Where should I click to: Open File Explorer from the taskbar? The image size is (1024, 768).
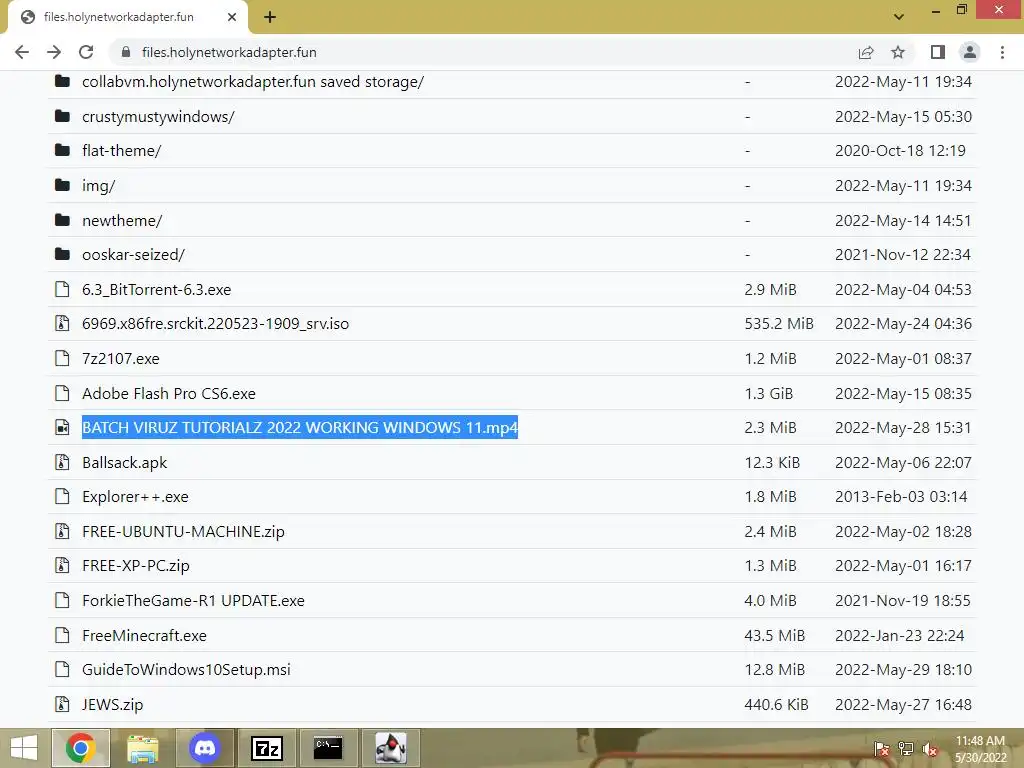click(x=142, y=748)
